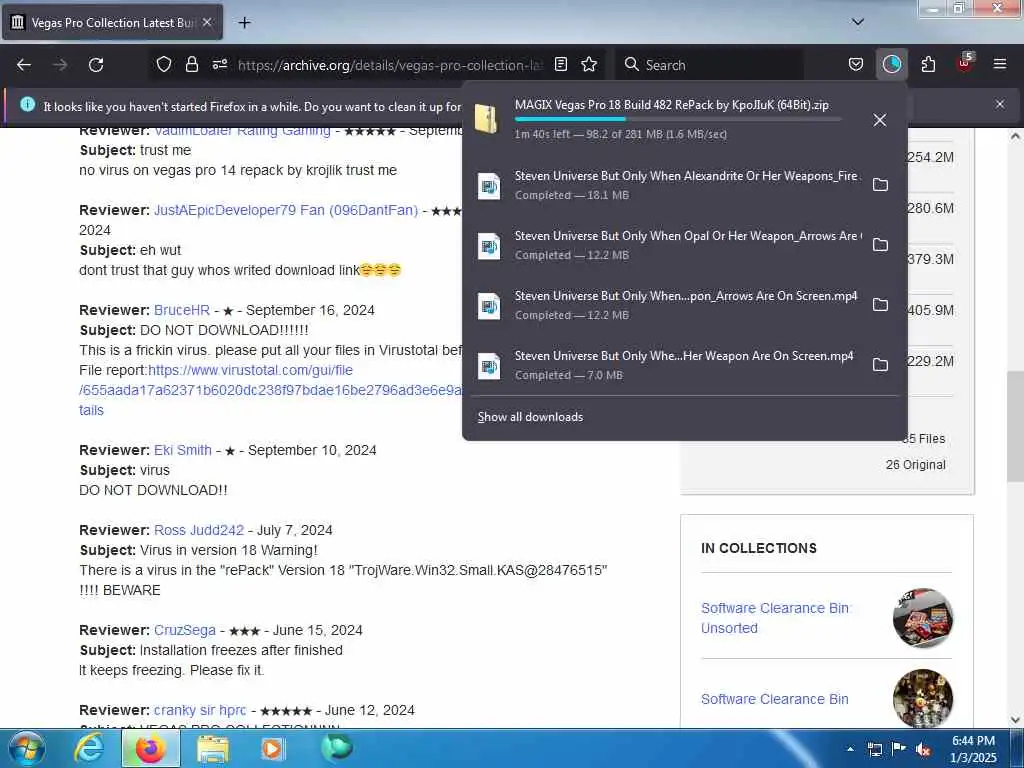Open Software Clearance Bin collection link
Image resolution: width=1024 pixels, height=768 pixels.
click(775, 699)
